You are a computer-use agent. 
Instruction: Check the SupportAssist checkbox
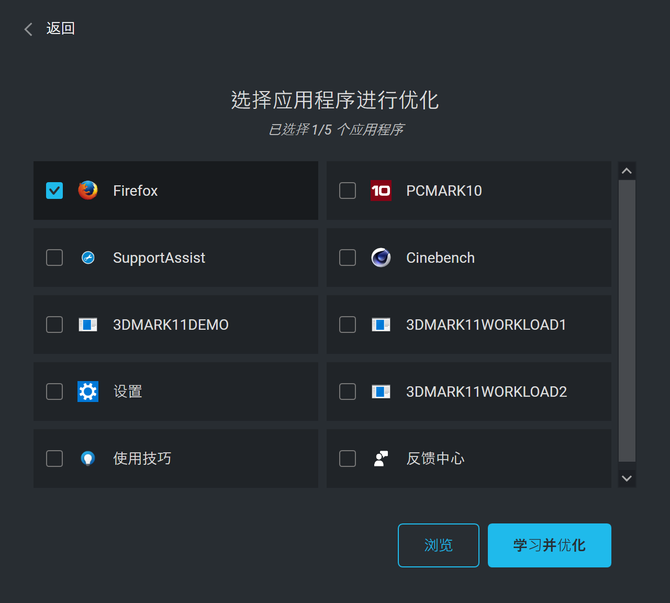(54, 257)
